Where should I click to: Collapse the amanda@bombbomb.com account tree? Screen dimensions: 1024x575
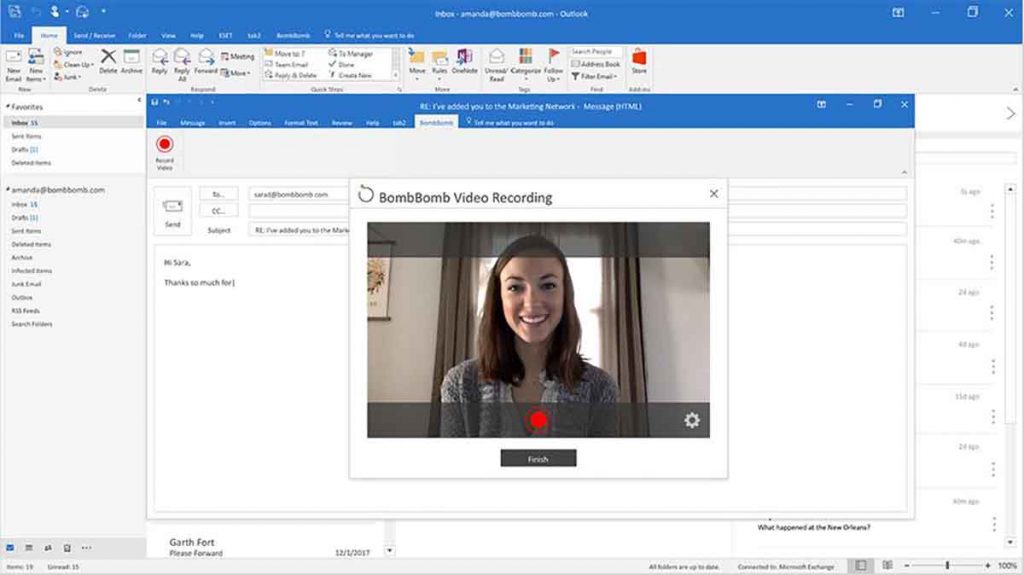point(8,189)
